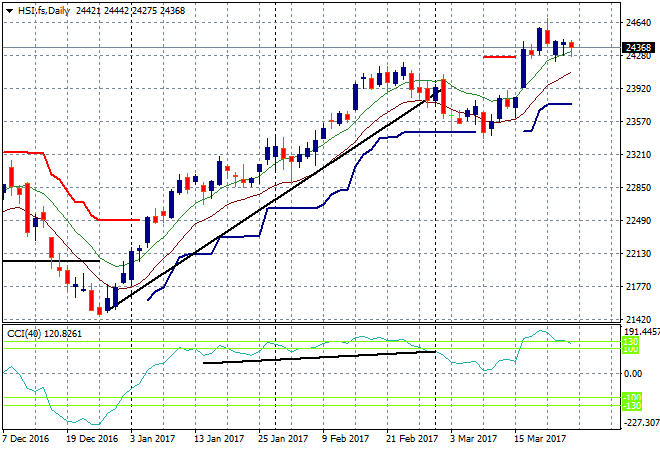Click the triangle arrow before HSI,fs,Daily
The image size is (660, 450).
tap(10, 11)
